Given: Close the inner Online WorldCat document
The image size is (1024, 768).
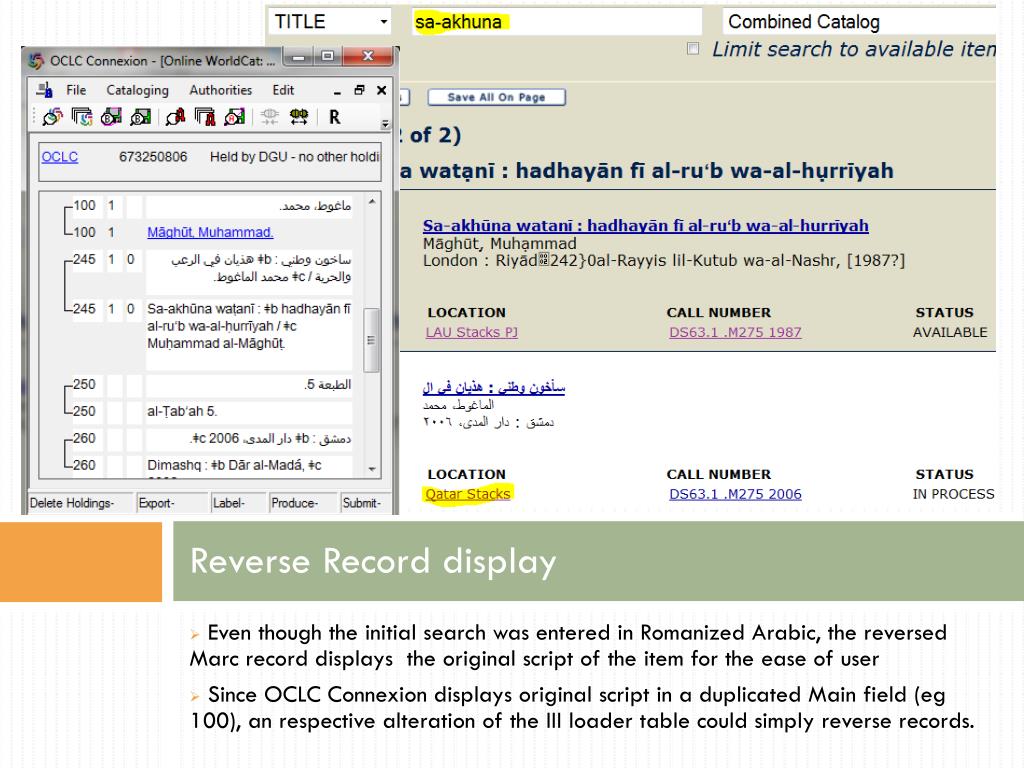Looking at the screenshot, I should click(381, 90).
